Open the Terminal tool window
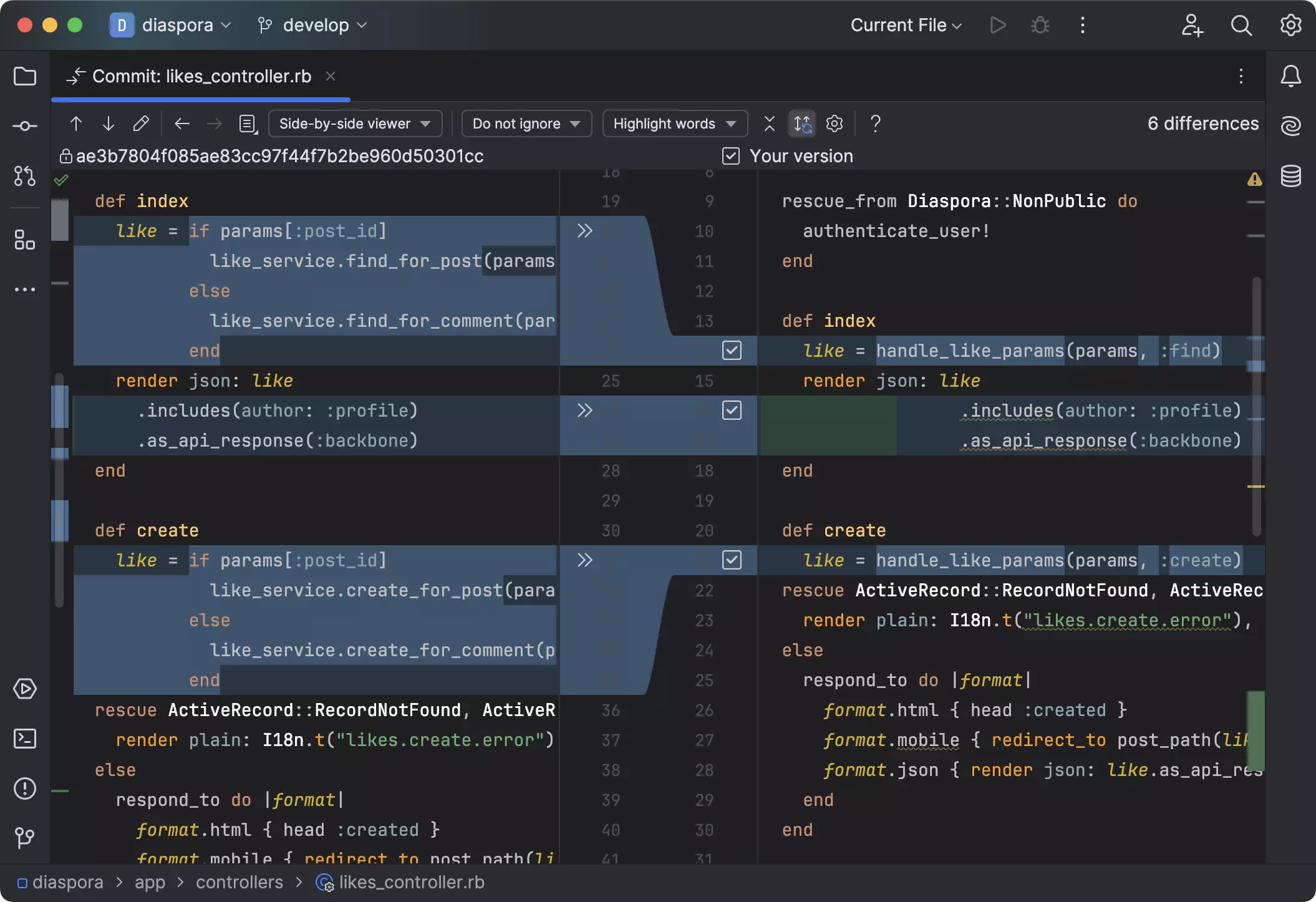This screenshot has width=1316, height=902. coord(25,739)
